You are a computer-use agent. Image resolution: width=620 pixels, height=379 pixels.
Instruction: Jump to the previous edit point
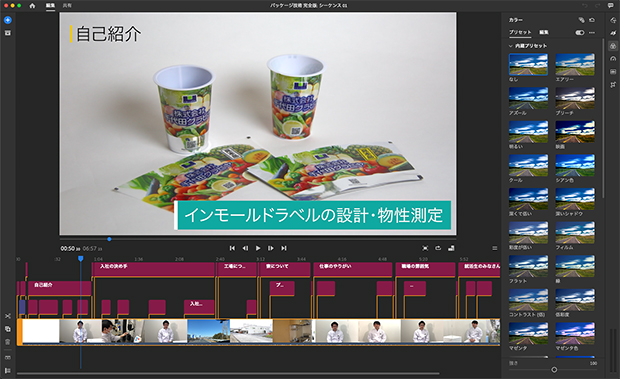pyautogui.click(x=232, y=248)
